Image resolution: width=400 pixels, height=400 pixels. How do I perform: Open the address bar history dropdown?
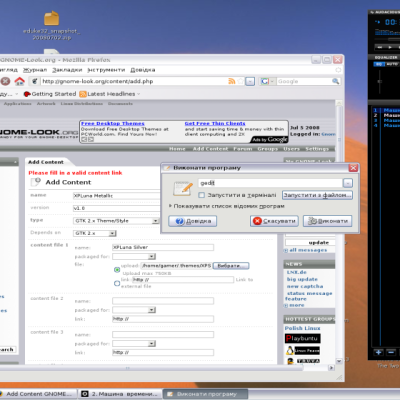(x=250, y=81)
